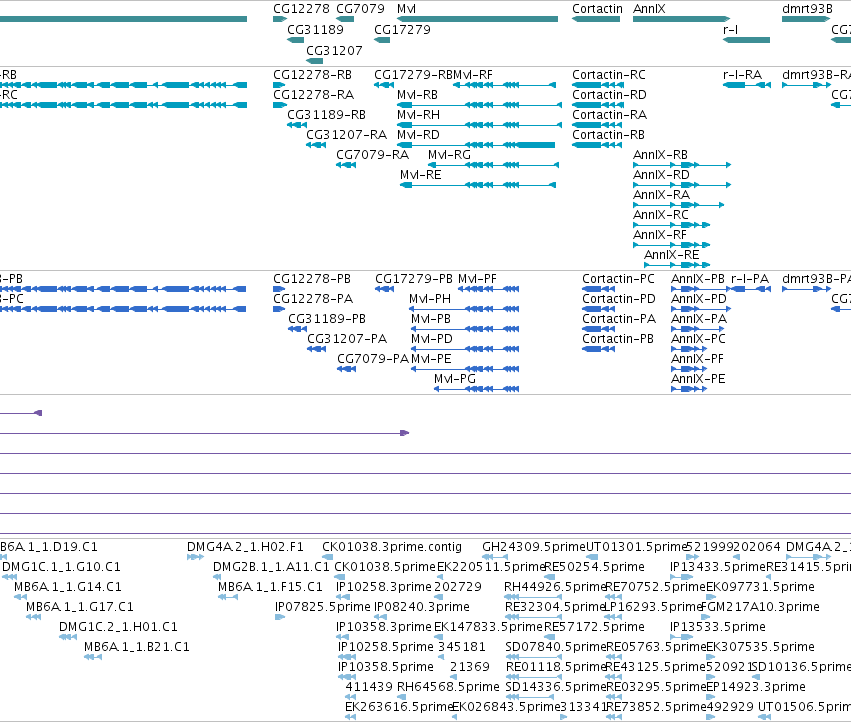Select transcript Mvl-RE
The height and width of the screenshot is (722, 851).
coord(421,175)
